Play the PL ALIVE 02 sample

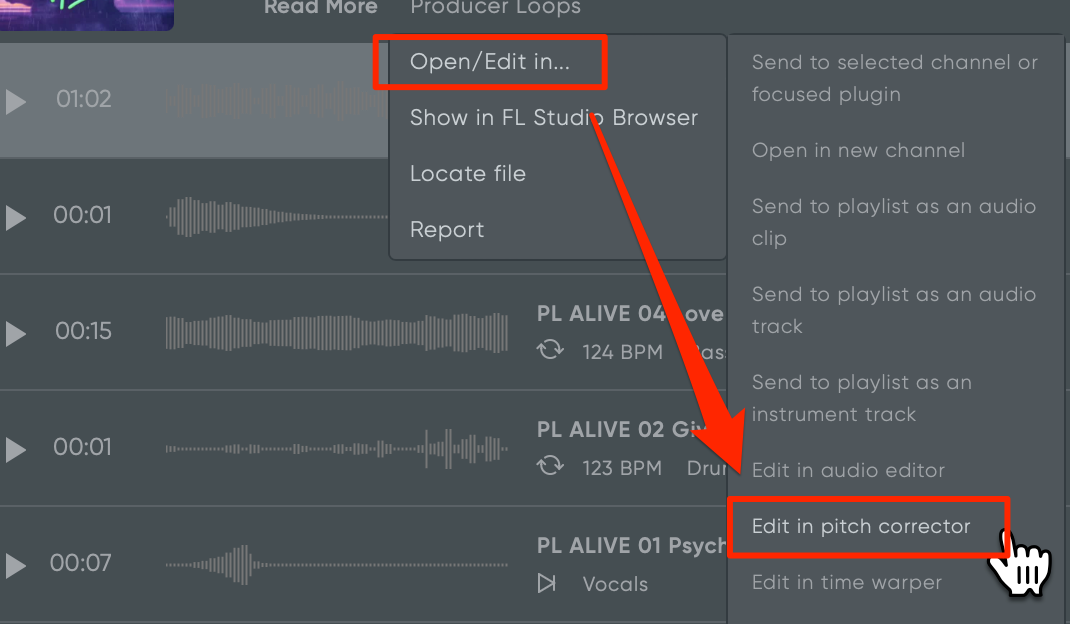pyautogui.click(x=16, y=450)
